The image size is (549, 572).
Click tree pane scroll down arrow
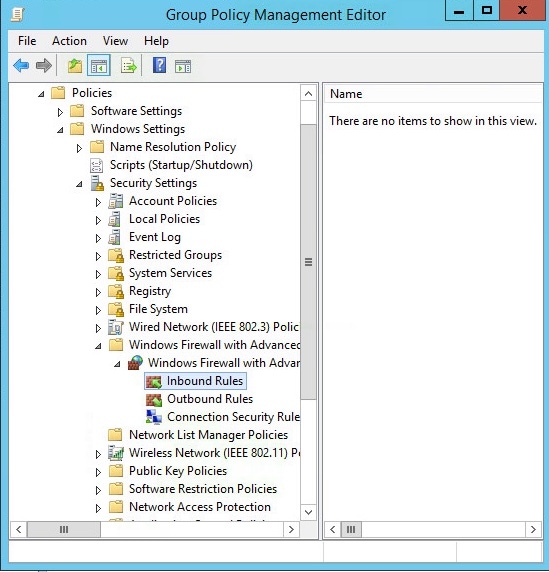(x=308, y=512)
